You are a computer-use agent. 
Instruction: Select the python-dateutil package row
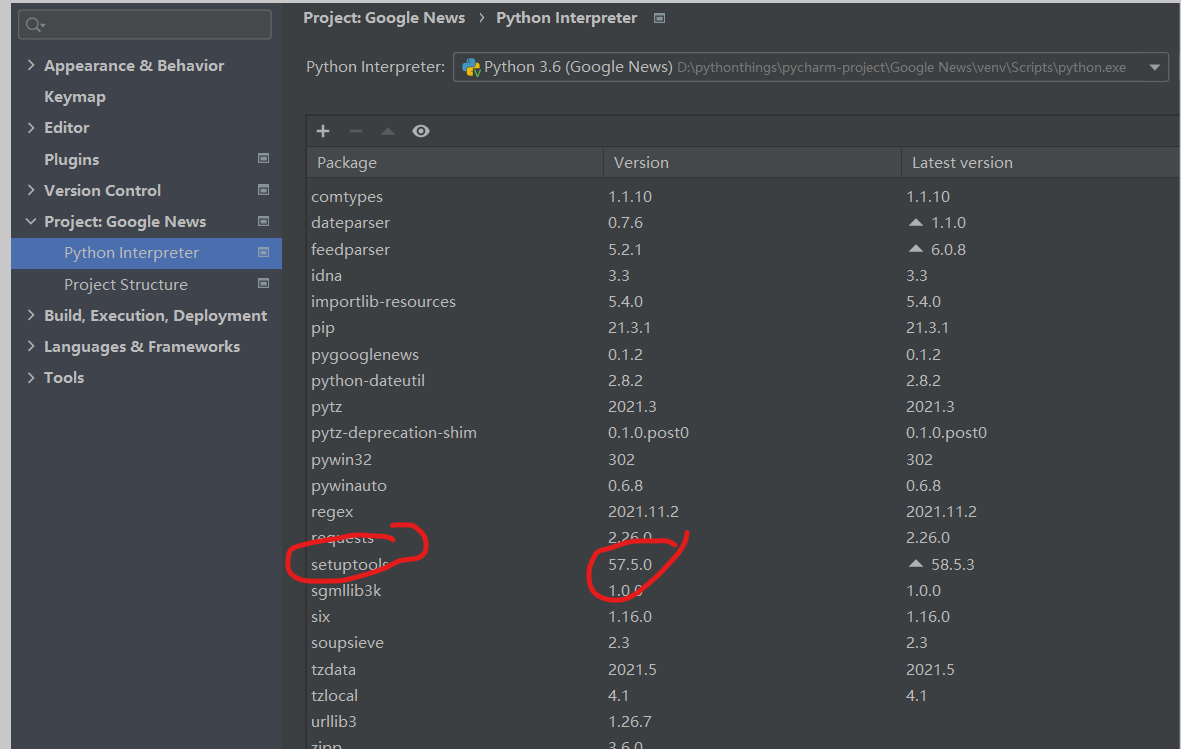(743, 381)
